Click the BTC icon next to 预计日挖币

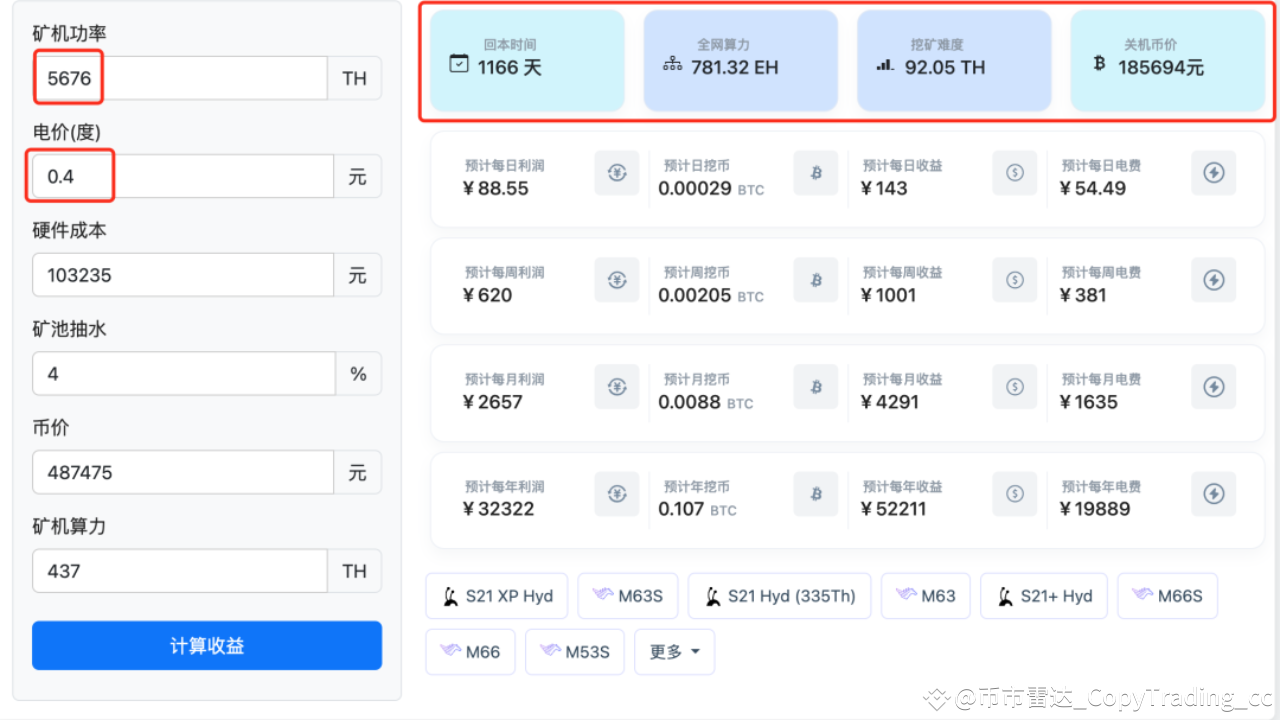point(815,173)
